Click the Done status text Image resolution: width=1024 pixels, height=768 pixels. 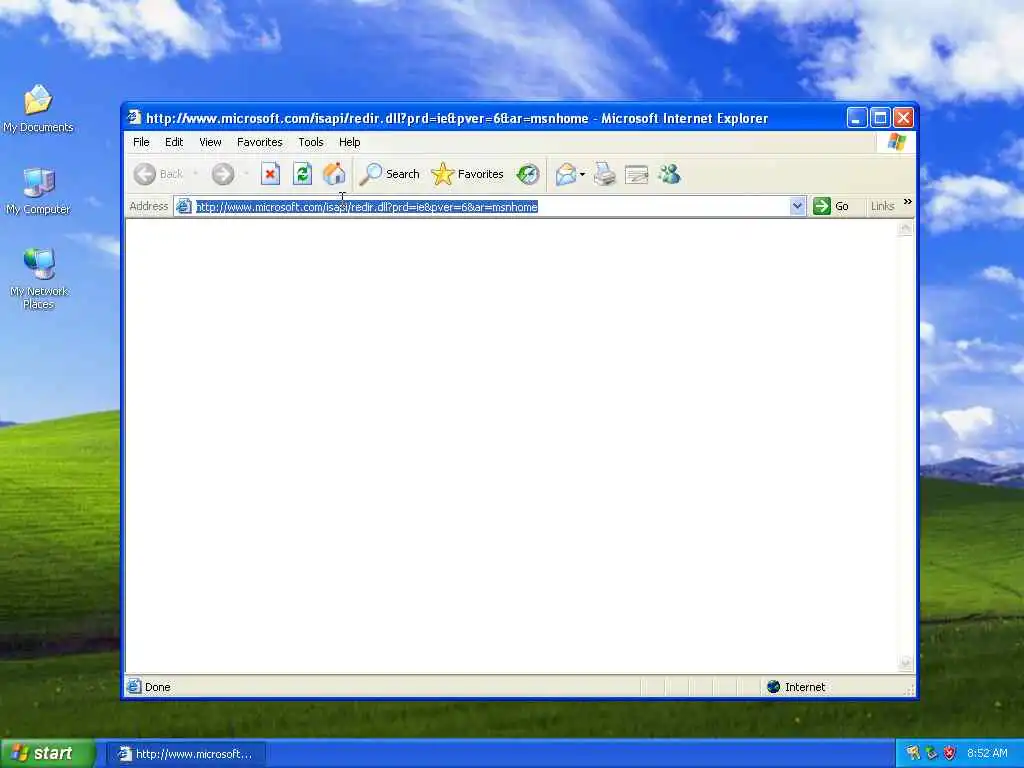tap(157, 687)
